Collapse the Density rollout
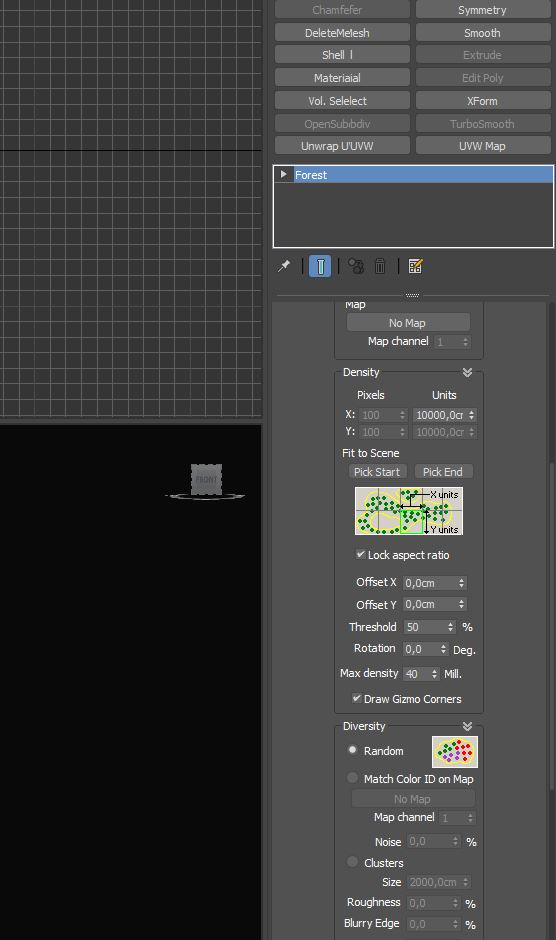Screen dimensions: 556x940 pos(467,372)
